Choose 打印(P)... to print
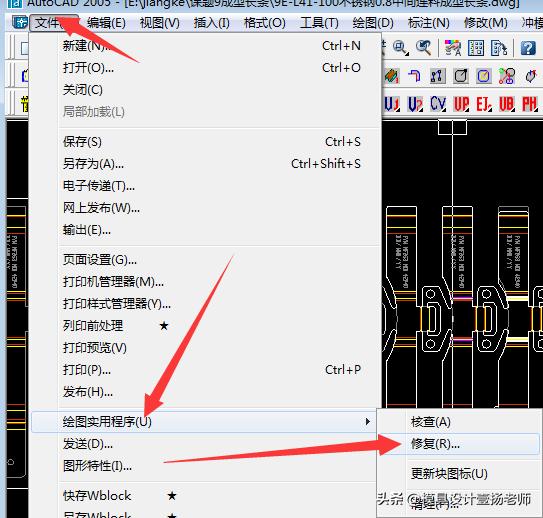Screen dimensions: 543x518 (206, 370)
